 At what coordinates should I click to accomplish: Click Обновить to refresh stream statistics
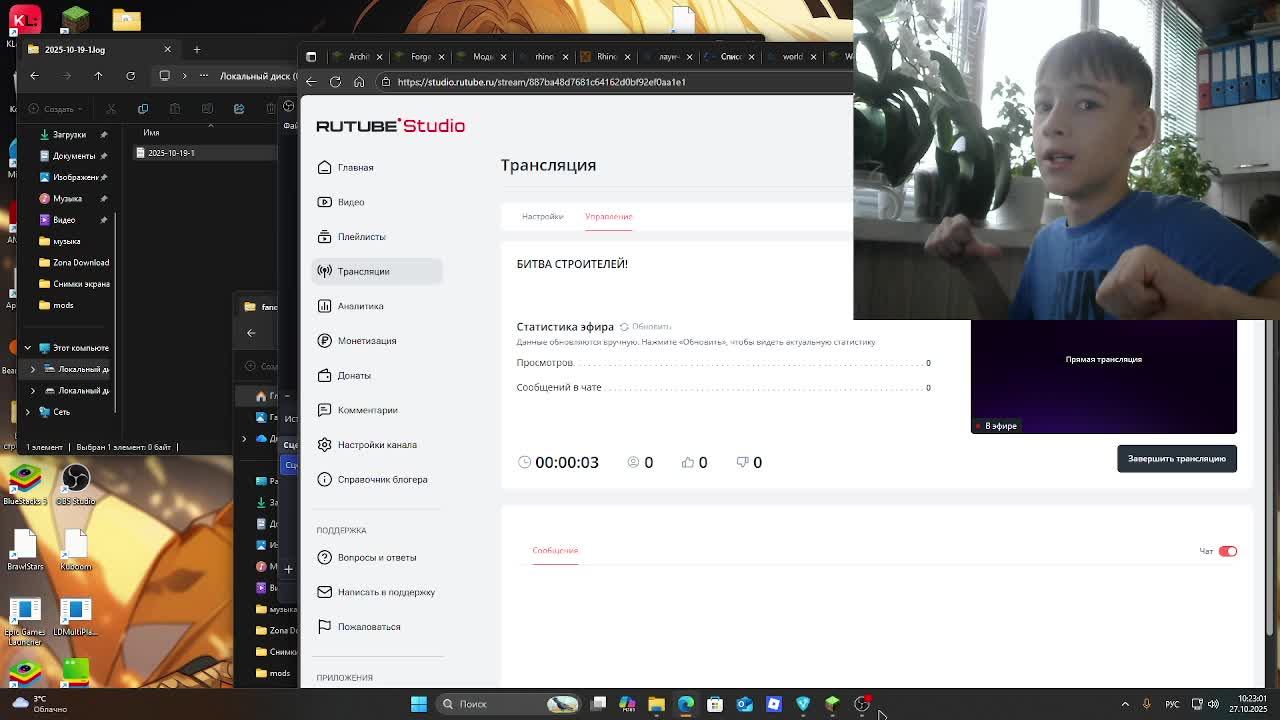tap(645, 327)
